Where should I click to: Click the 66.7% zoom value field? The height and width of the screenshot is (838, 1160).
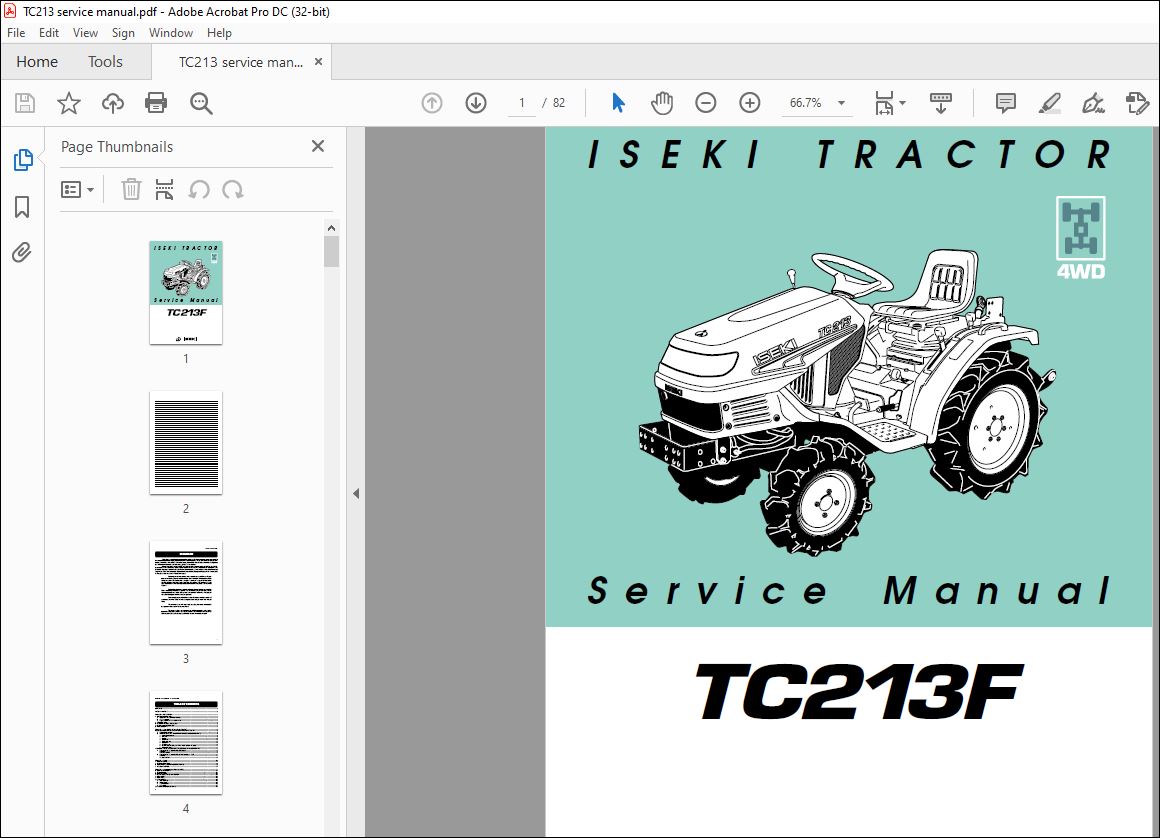click(806, 103)
